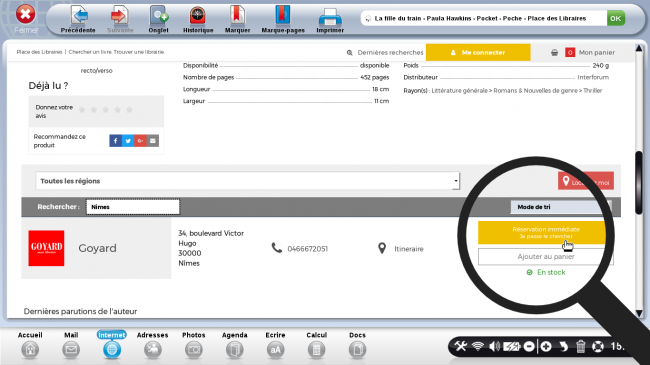Open the Ecrire writing section
The height and width of the screenshot is (365, 650).
tap(275, 345)
